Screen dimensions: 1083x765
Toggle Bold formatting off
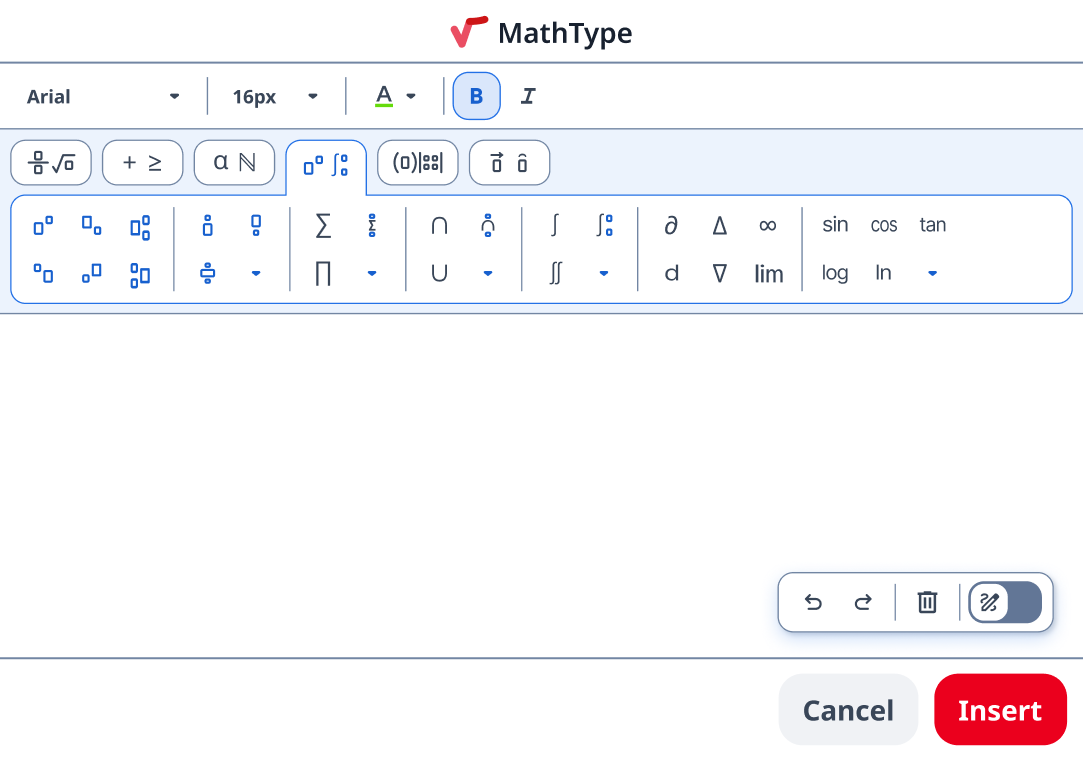[476, 96]
